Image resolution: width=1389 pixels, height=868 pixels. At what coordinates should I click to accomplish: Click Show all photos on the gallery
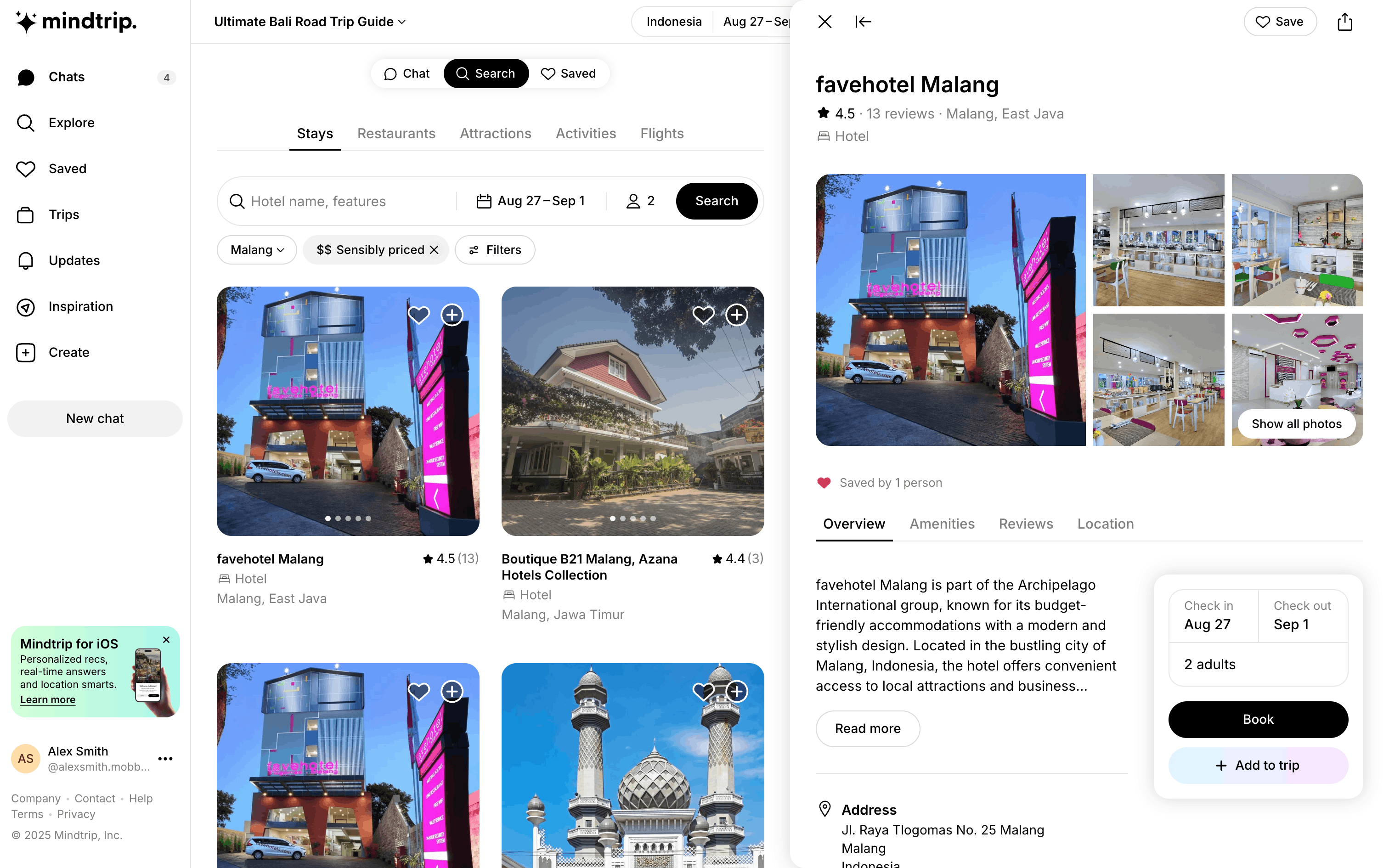(x=1296, y=423)
